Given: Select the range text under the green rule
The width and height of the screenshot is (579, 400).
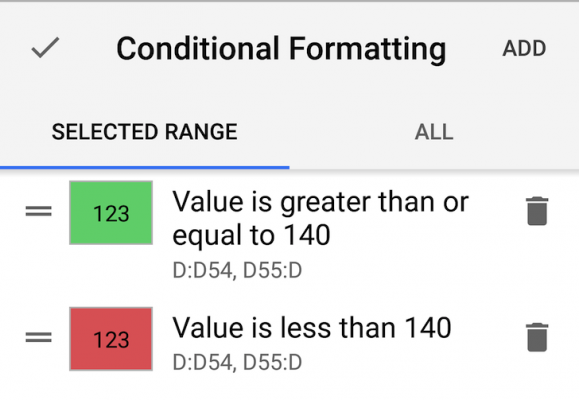Looking at the screenshot, I should (x=237, y=270).
